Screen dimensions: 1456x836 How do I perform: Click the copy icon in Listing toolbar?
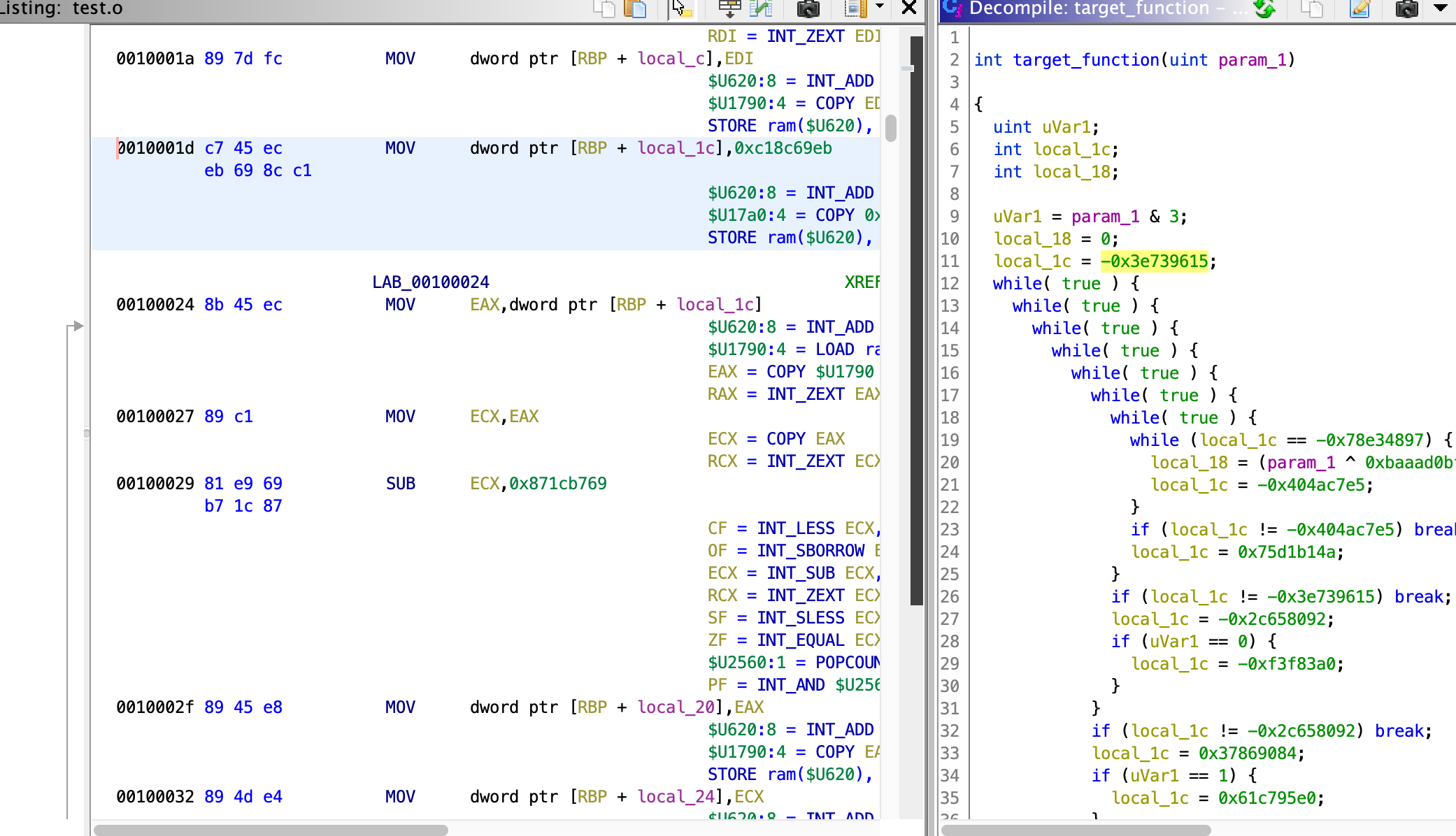604,8
